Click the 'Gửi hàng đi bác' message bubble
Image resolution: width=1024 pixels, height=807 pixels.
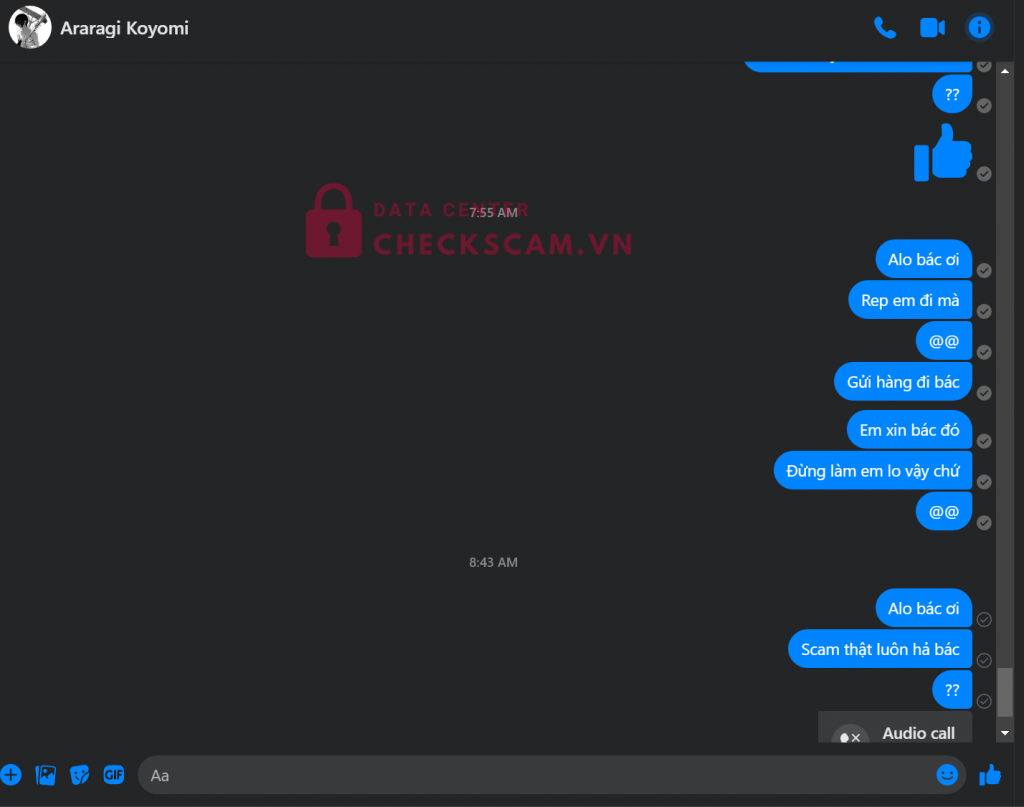click(903, 382)
